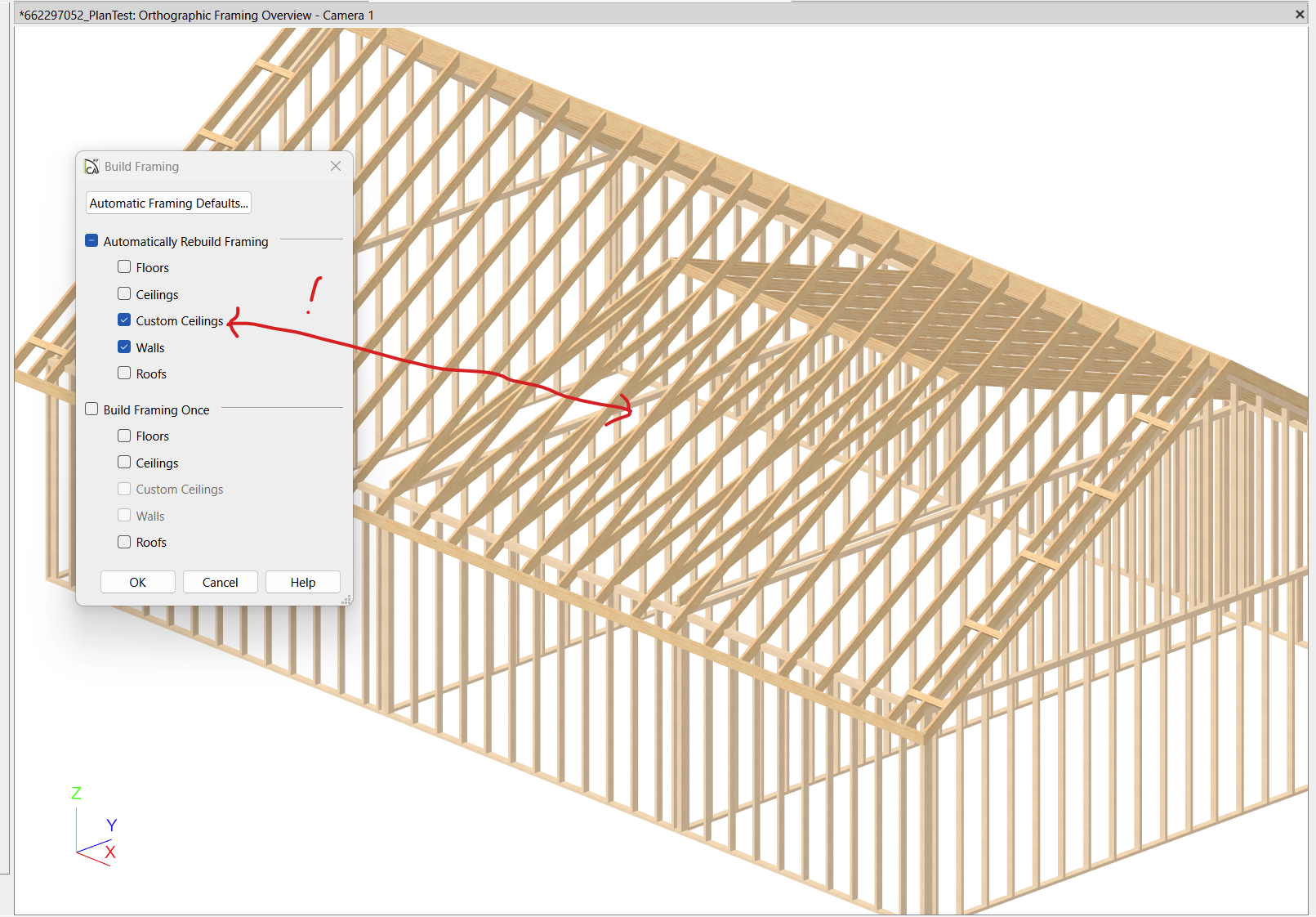Confirm the dialog with OK
This screenshot has height=917, width=1316.
click(138, 582)
